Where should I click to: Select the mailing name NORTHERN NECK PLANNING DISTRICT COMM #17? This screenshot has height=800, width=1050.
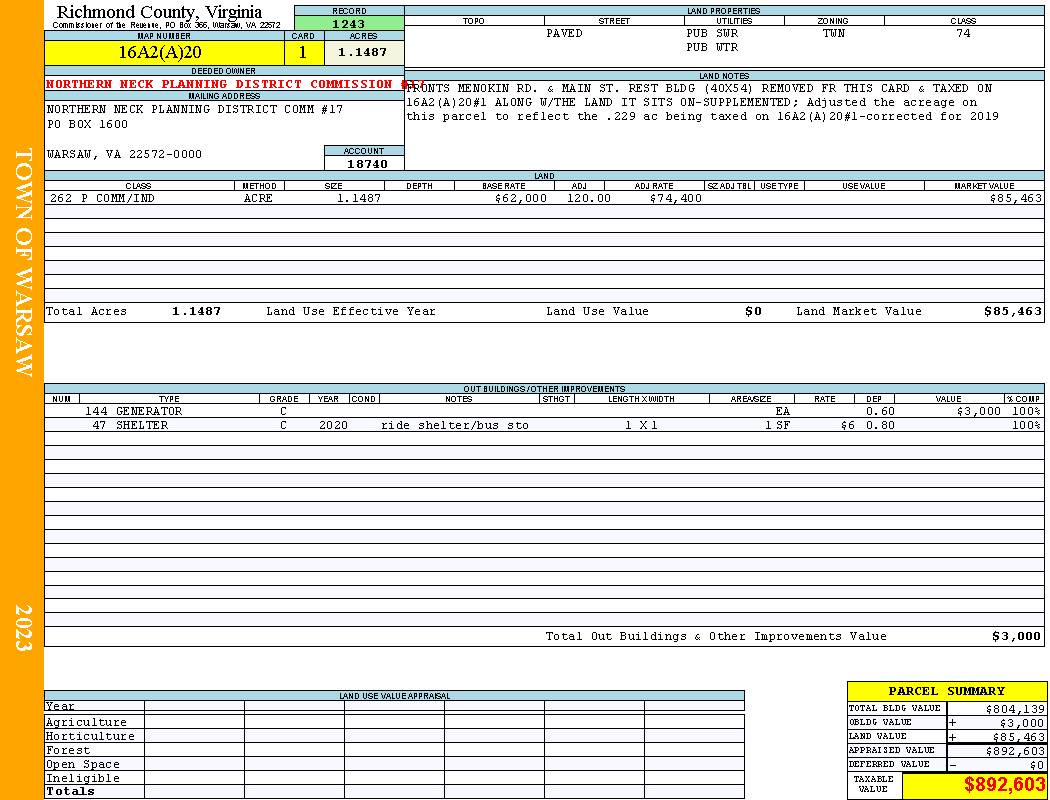pyautogui.click(x=195, y=109)
